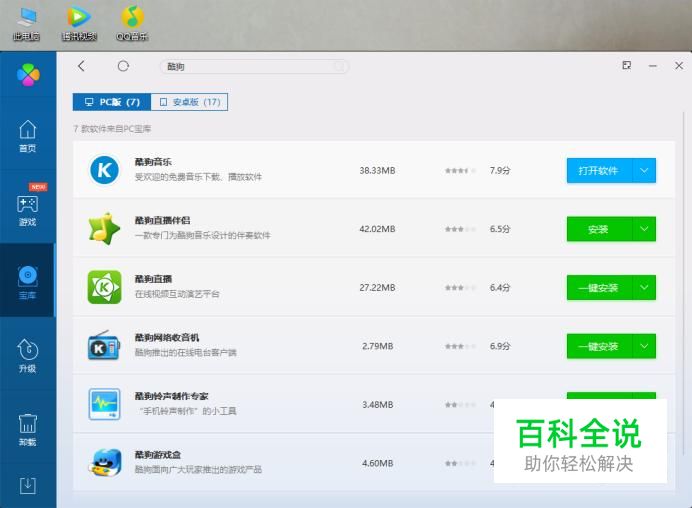Viewport: 692px width, 508px height.
Task: Go to 首页 in the sidebar
Action: [x=27, y=136]
